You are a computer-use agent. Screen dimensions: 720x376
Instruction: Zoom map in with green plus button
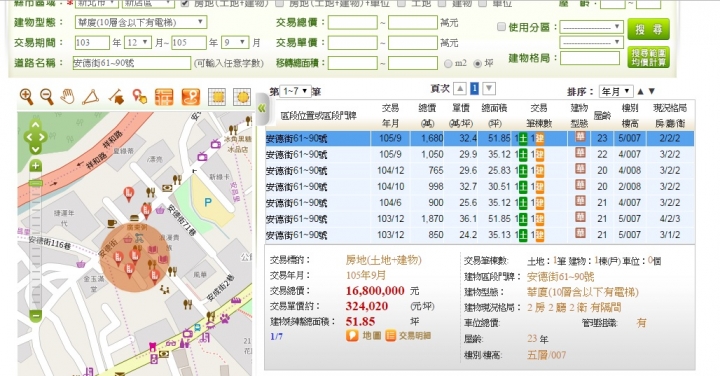(x=36, y=166)
